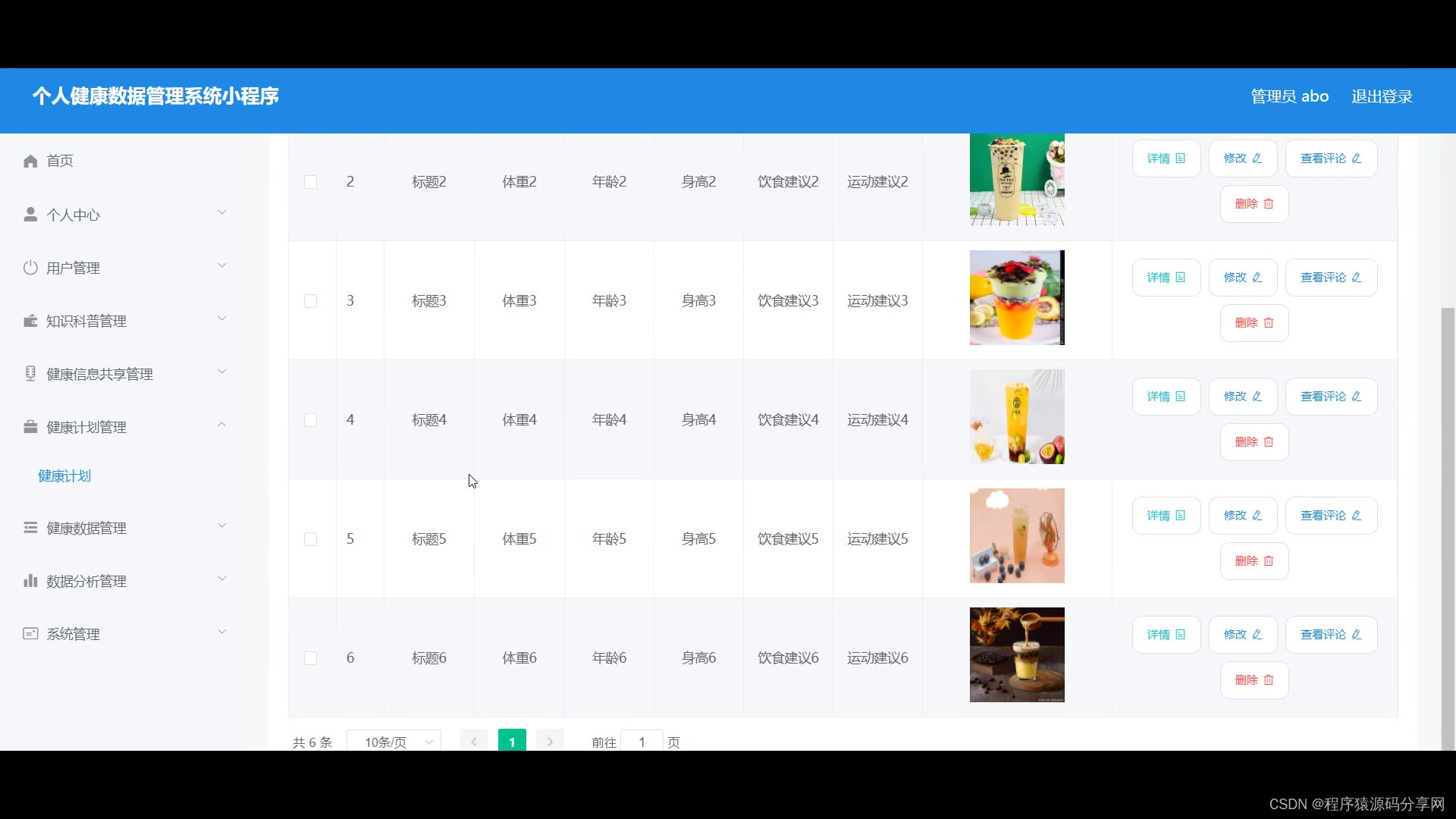
Task: Check the checkbox for row 3
Action: (x=311, y=300)
